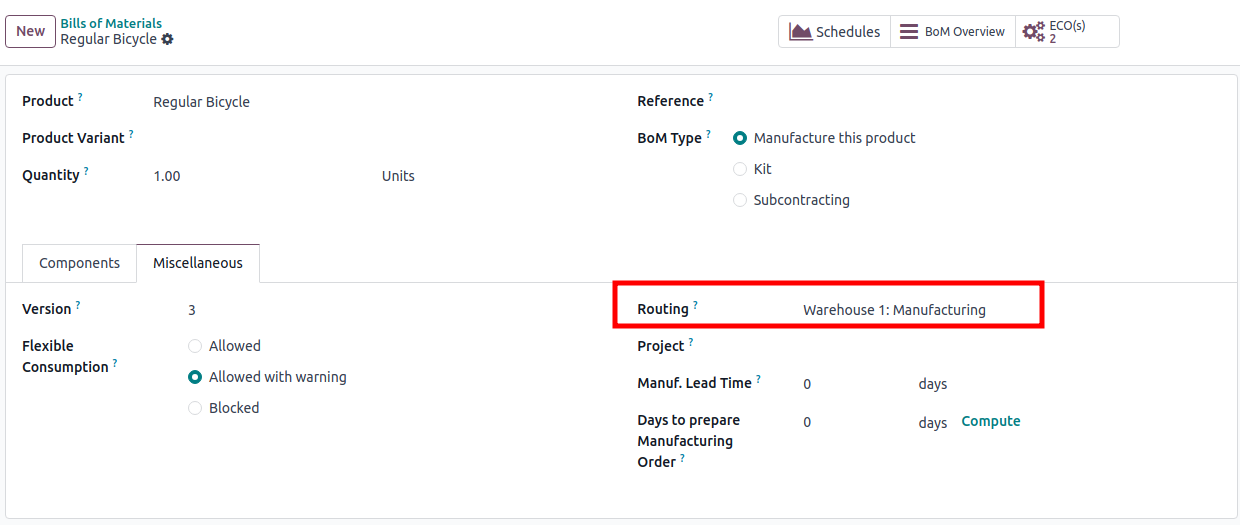Open the ECO(s) gears icon
This screenshot has width=1240, height=525.
1034,32
